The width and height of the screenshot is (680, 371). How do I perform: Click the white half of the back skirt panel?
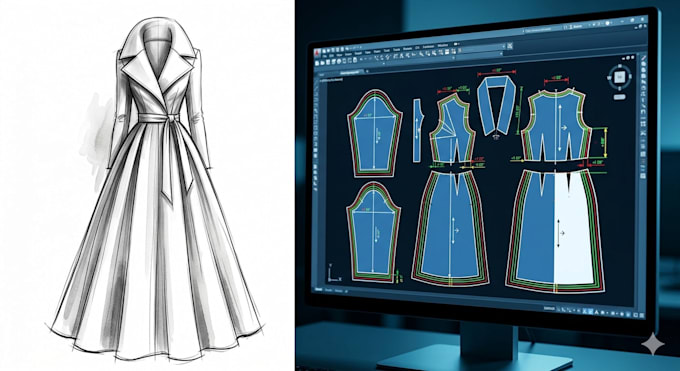point(572,230)
